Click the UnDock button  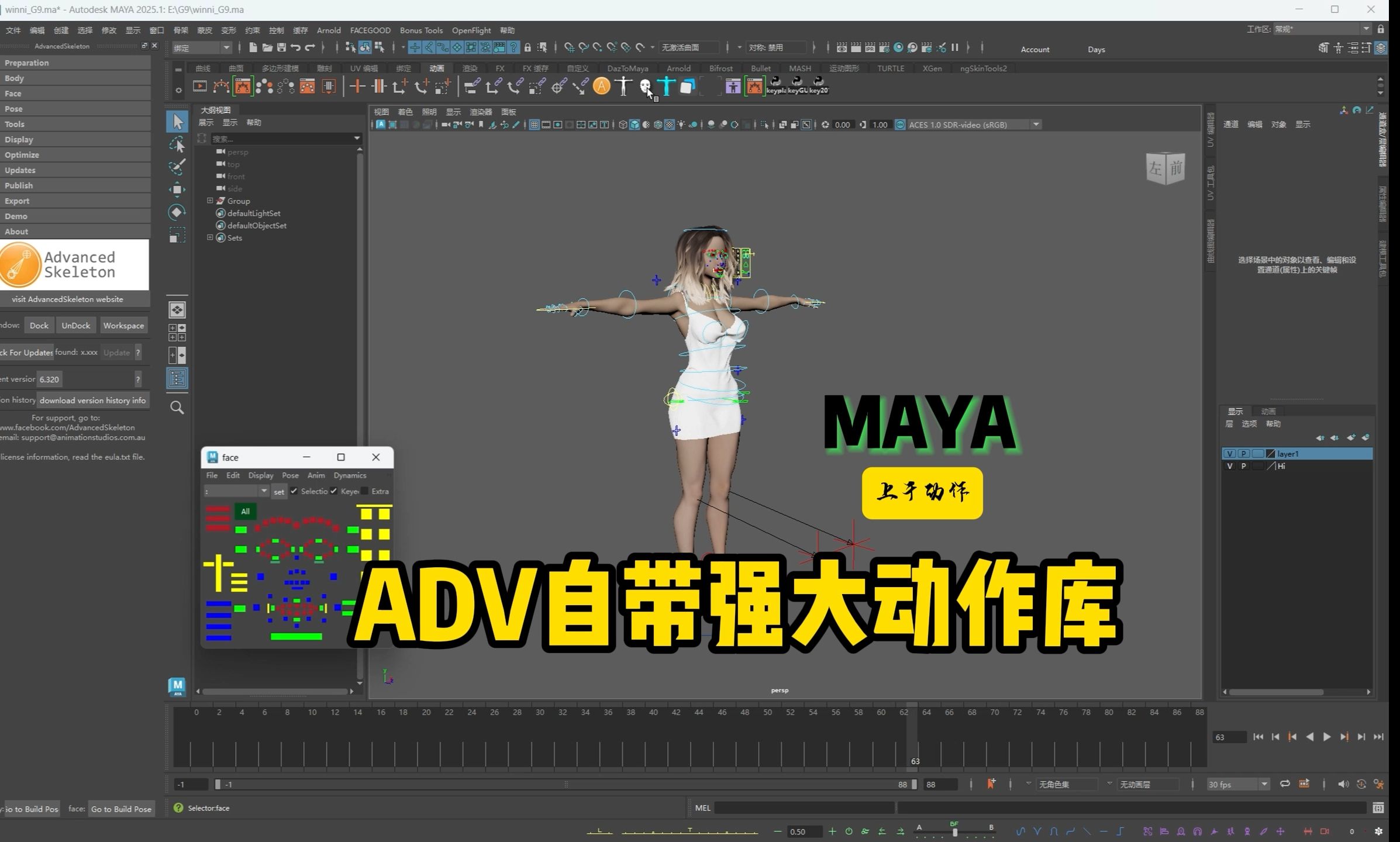(x=76, y=326)
